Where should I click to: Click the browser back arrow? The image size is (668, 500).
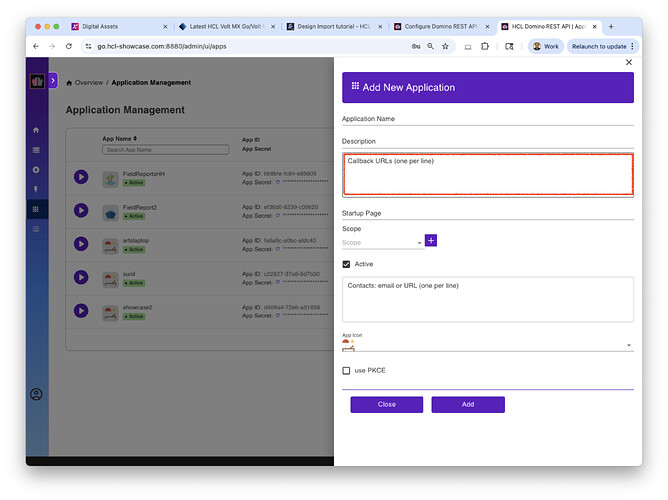pyautogui.click(x=36, y=46)
